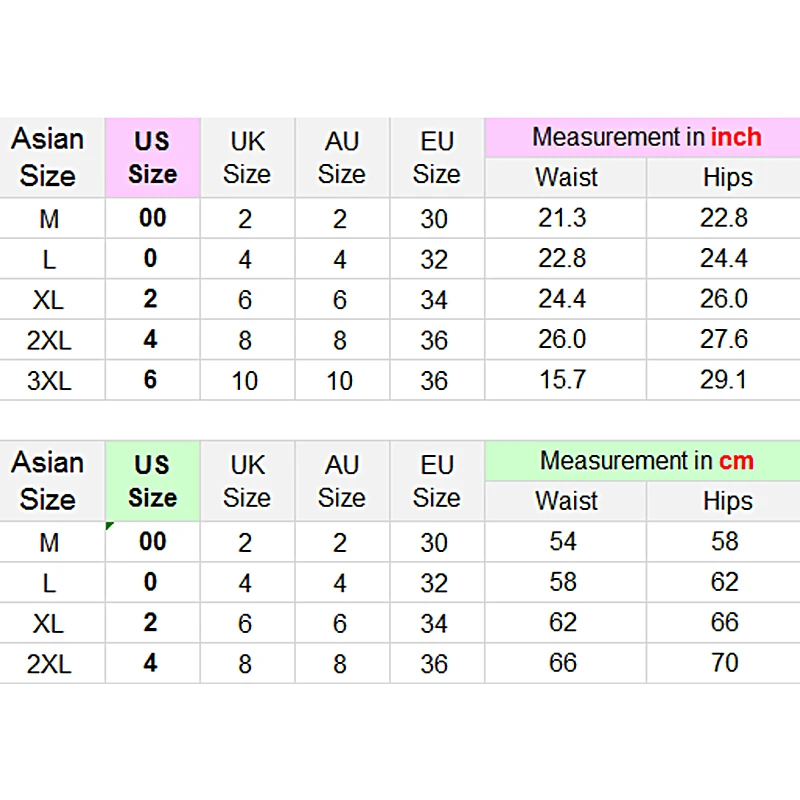
Task: Select the Measurement in inch header
Action: (x=646, y=137)
